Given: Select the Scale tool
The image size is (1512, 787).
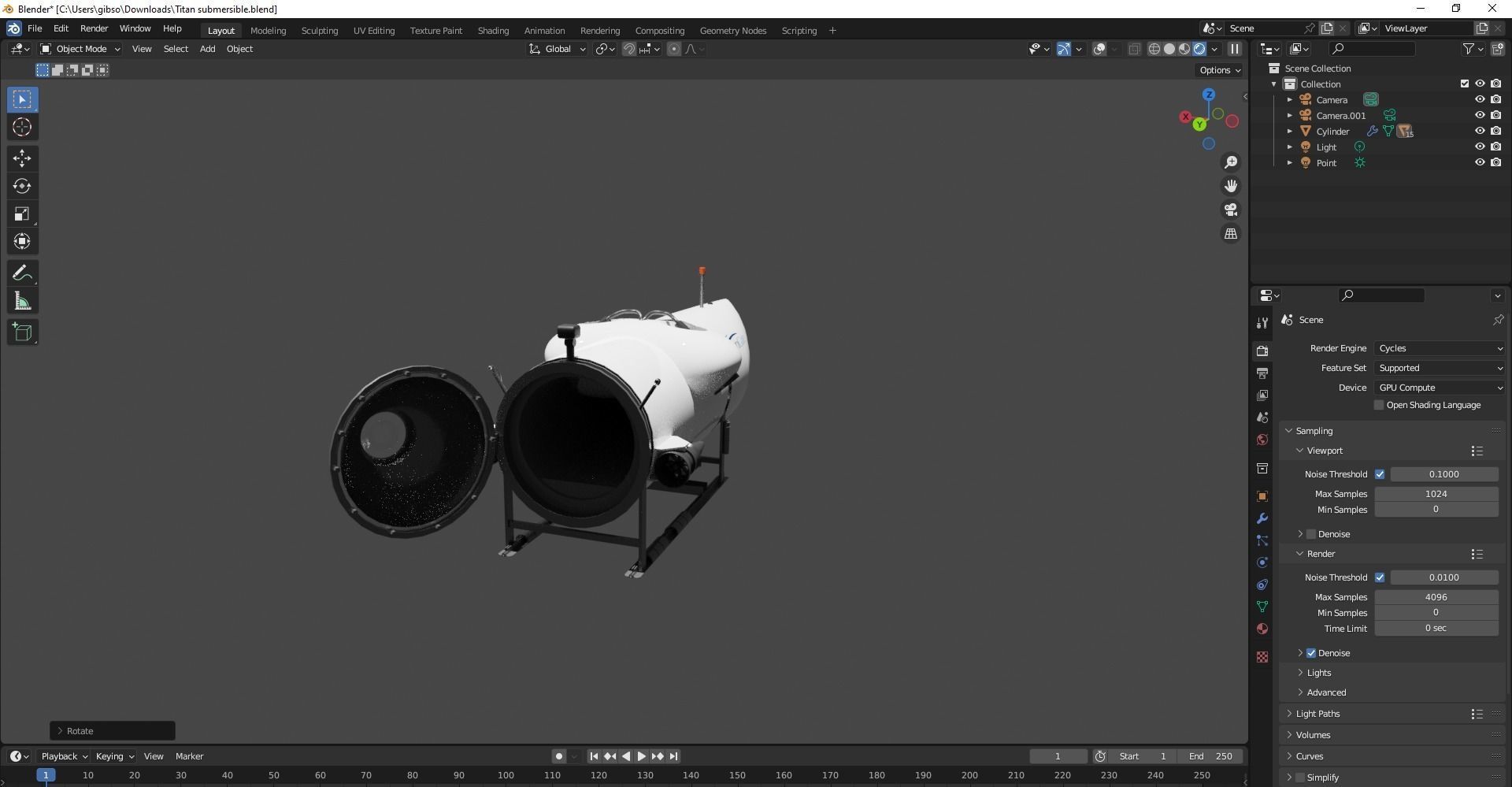Looking at the screenshot, I should (22, 213).
